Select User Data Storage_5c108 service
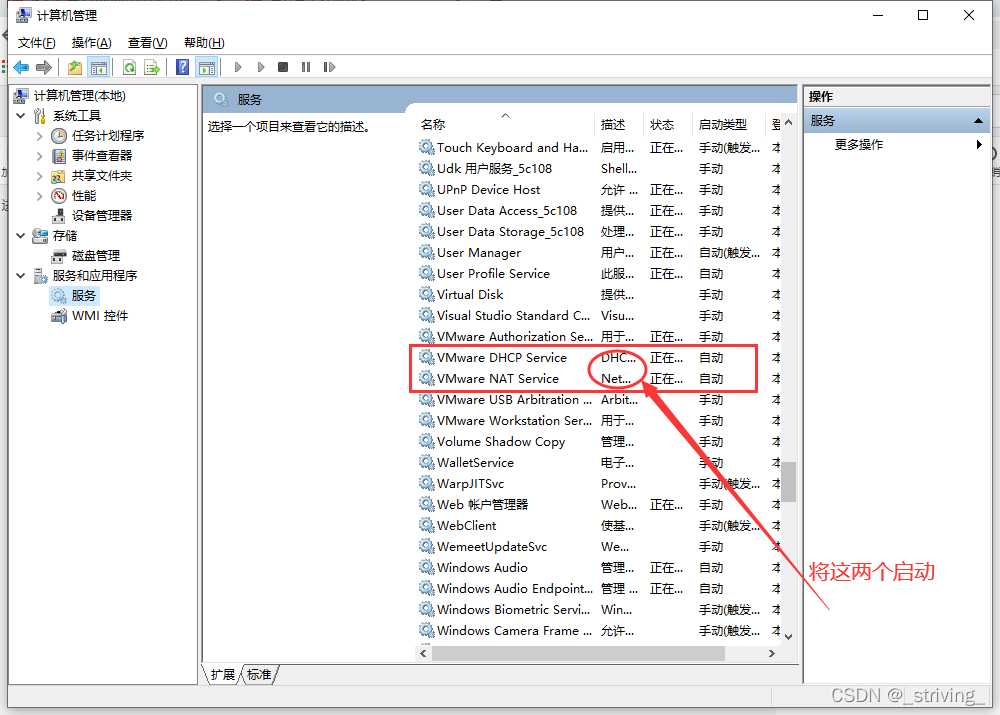This screenshot has width=1000, height=715. click(x=599, y=232)
